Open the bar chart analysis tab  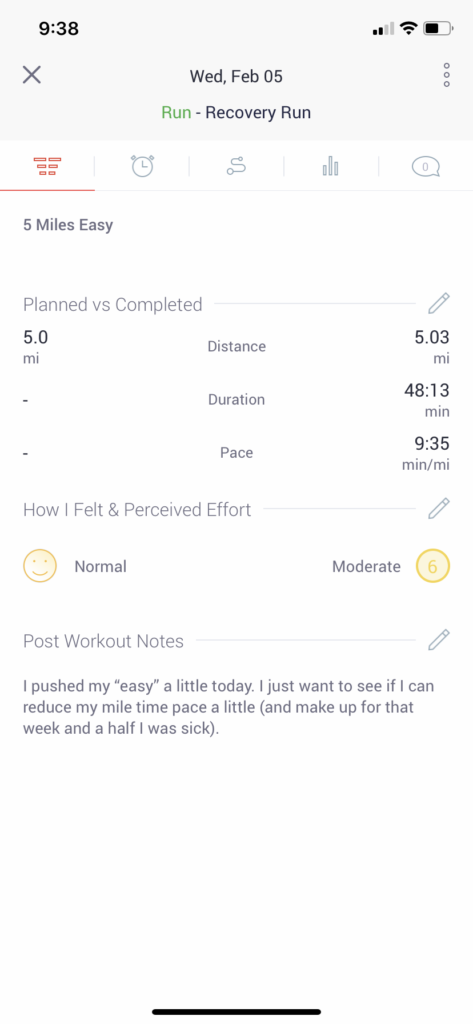point(331,166)
